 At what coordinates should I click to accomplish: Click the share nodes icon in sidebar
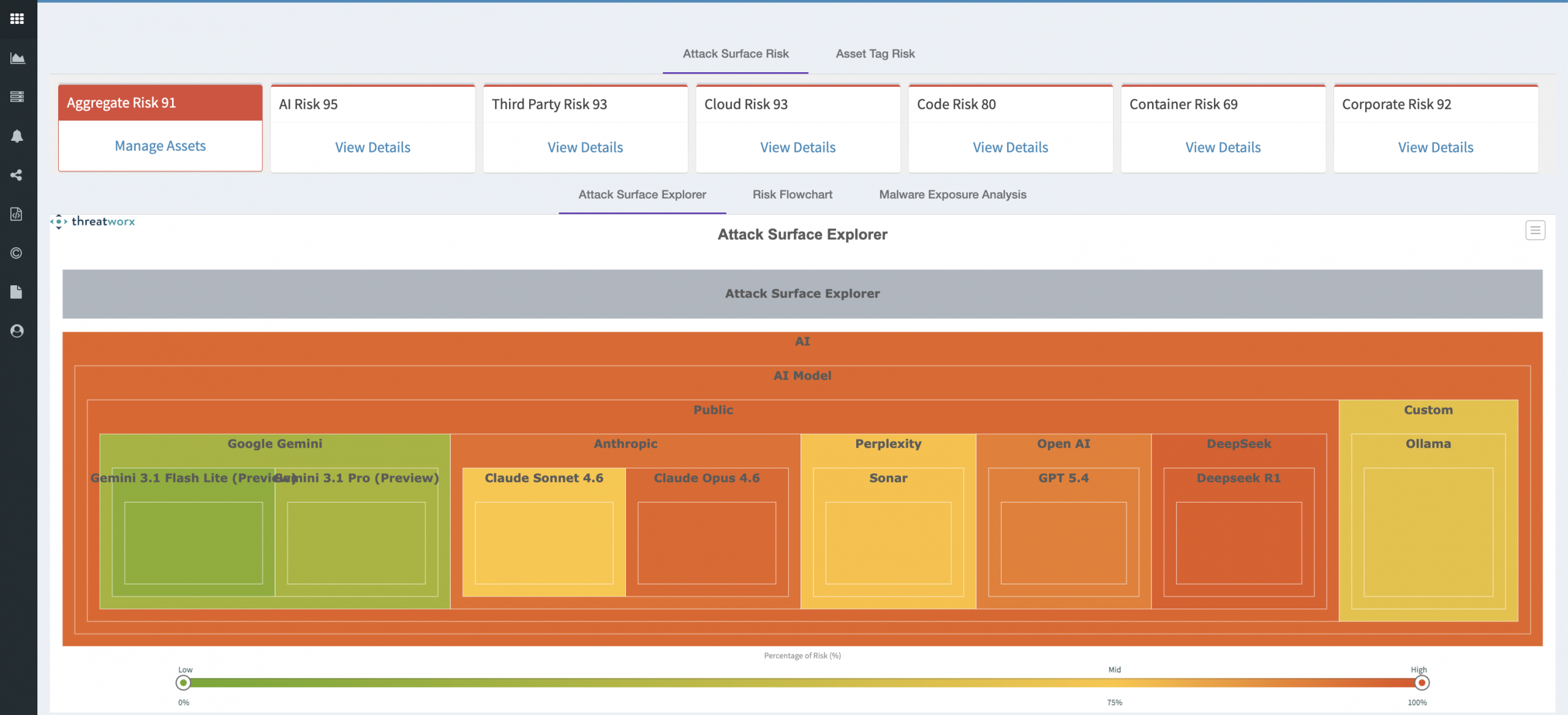click(x=17, y=175)
